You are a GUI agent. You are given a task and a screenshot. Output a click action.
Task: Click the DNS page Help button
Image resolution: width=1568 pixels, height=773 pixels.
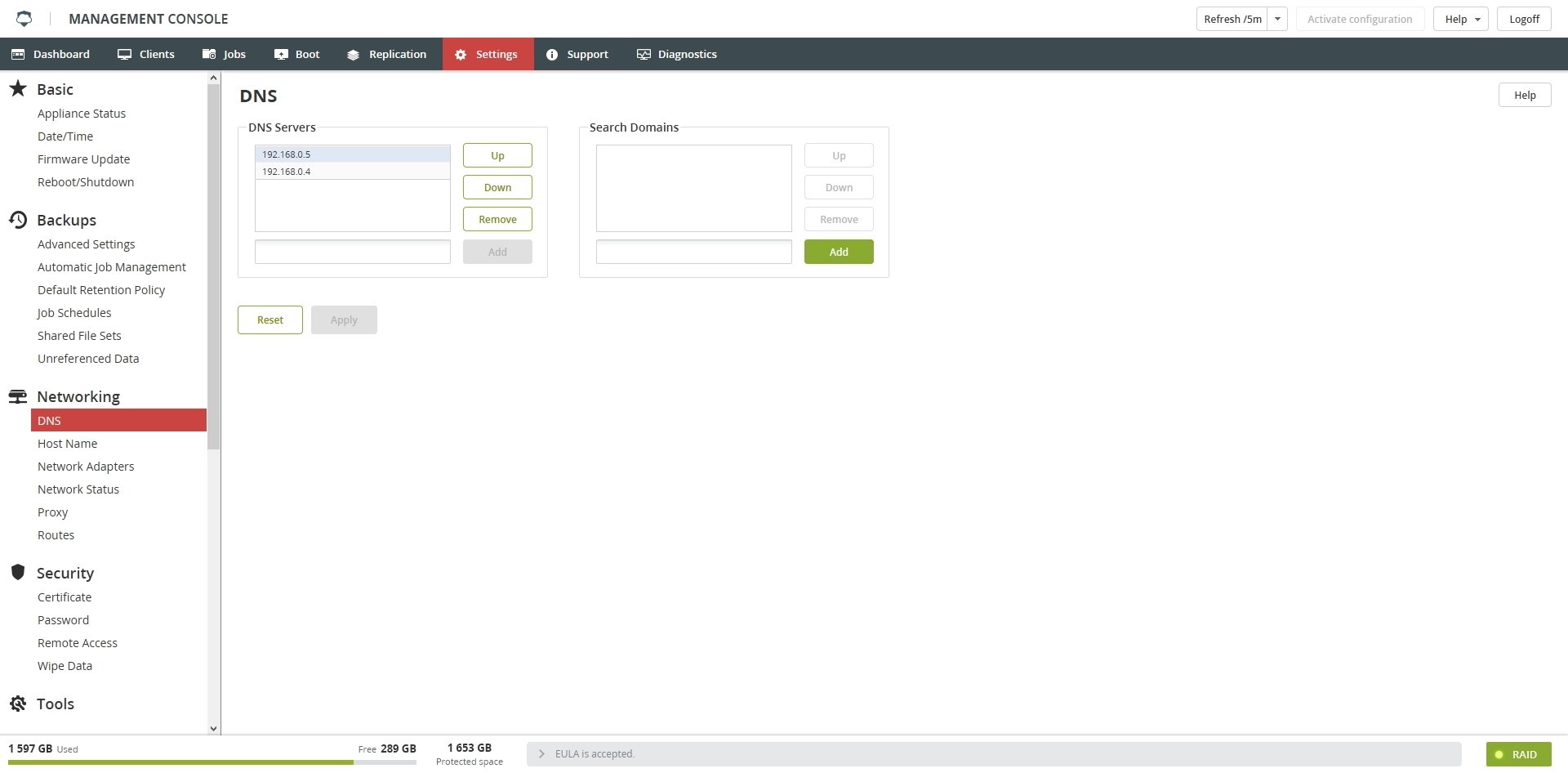click(x=1525, y=95)
